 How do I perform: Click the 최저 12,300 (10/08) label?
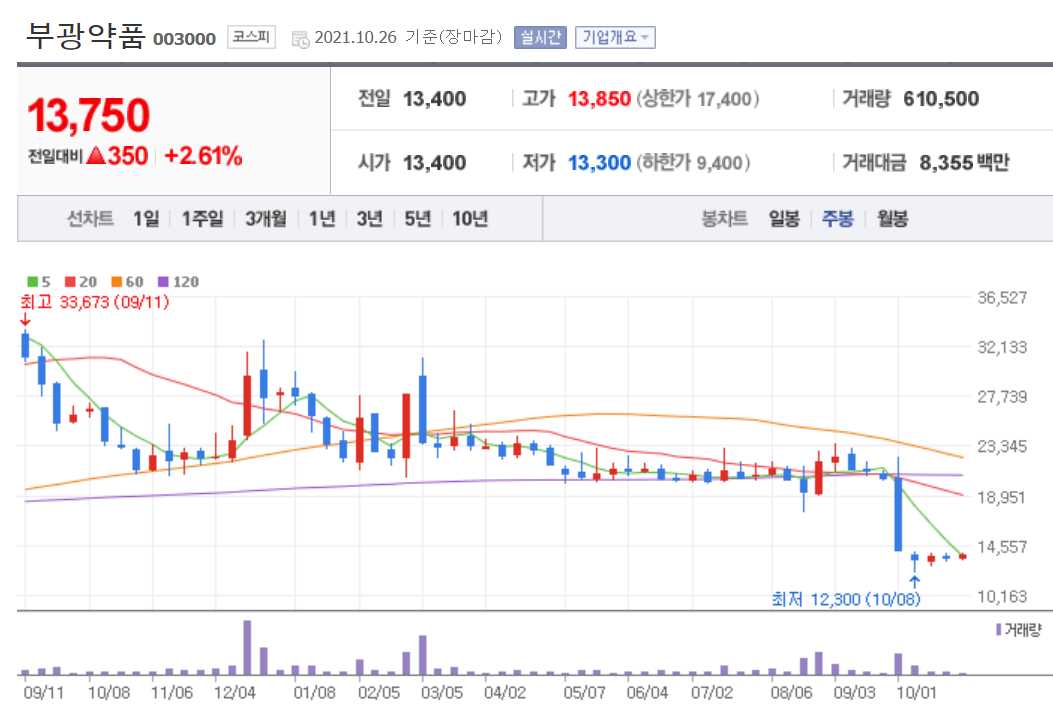pyautogui.click(x=846, y=598)
